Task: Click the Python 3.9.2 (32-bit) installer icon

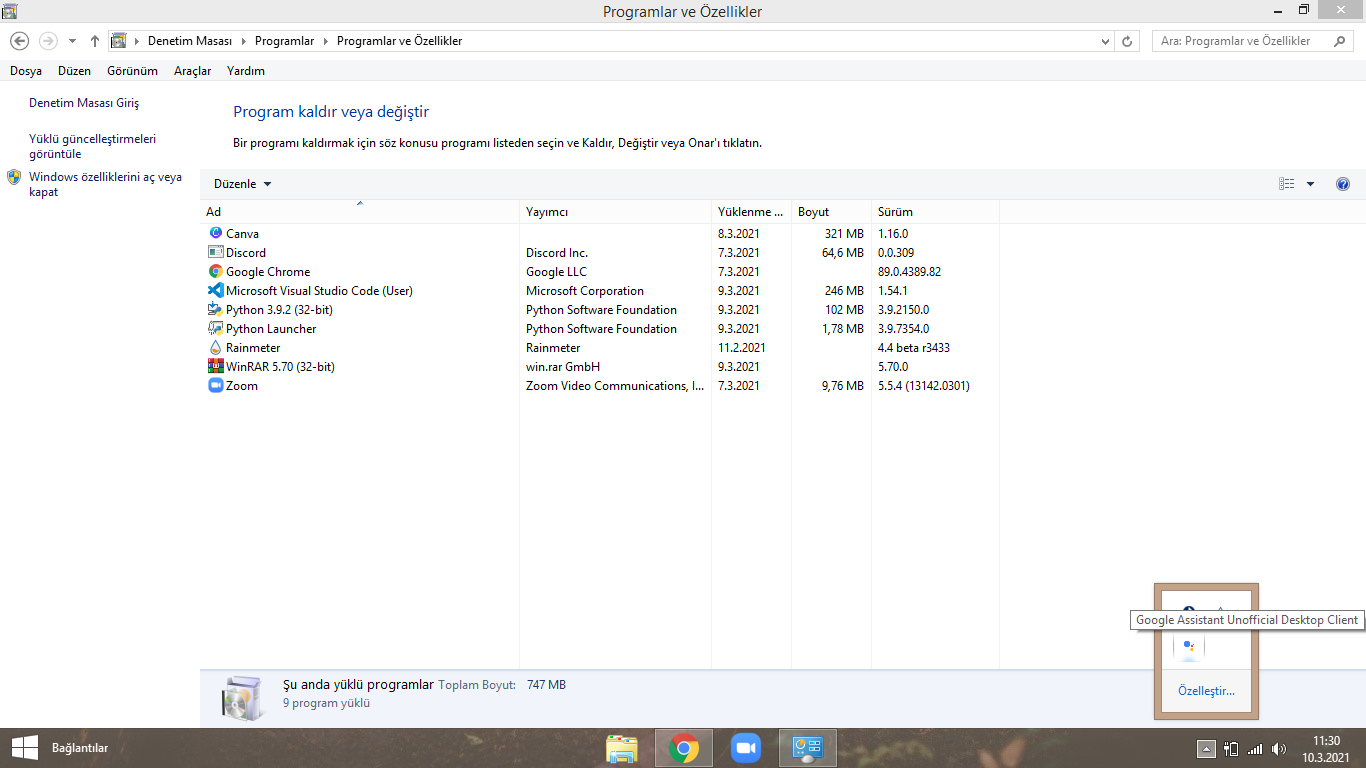Action: pyautogui.click(x=215, y=309)
